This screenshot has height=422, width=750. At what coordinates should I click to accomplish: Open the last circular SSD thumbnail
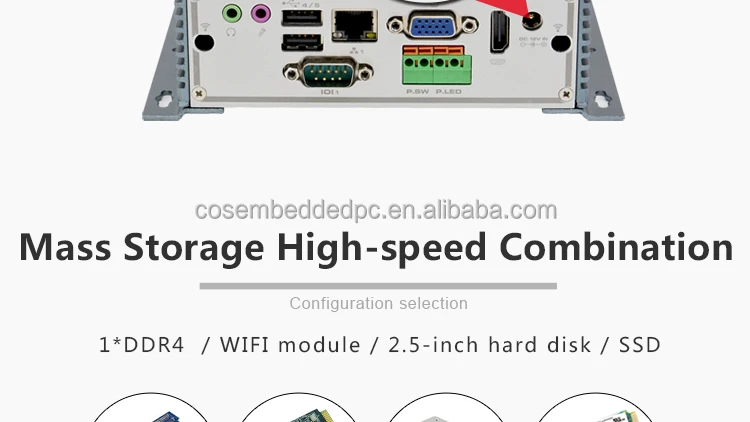[595, 408]
